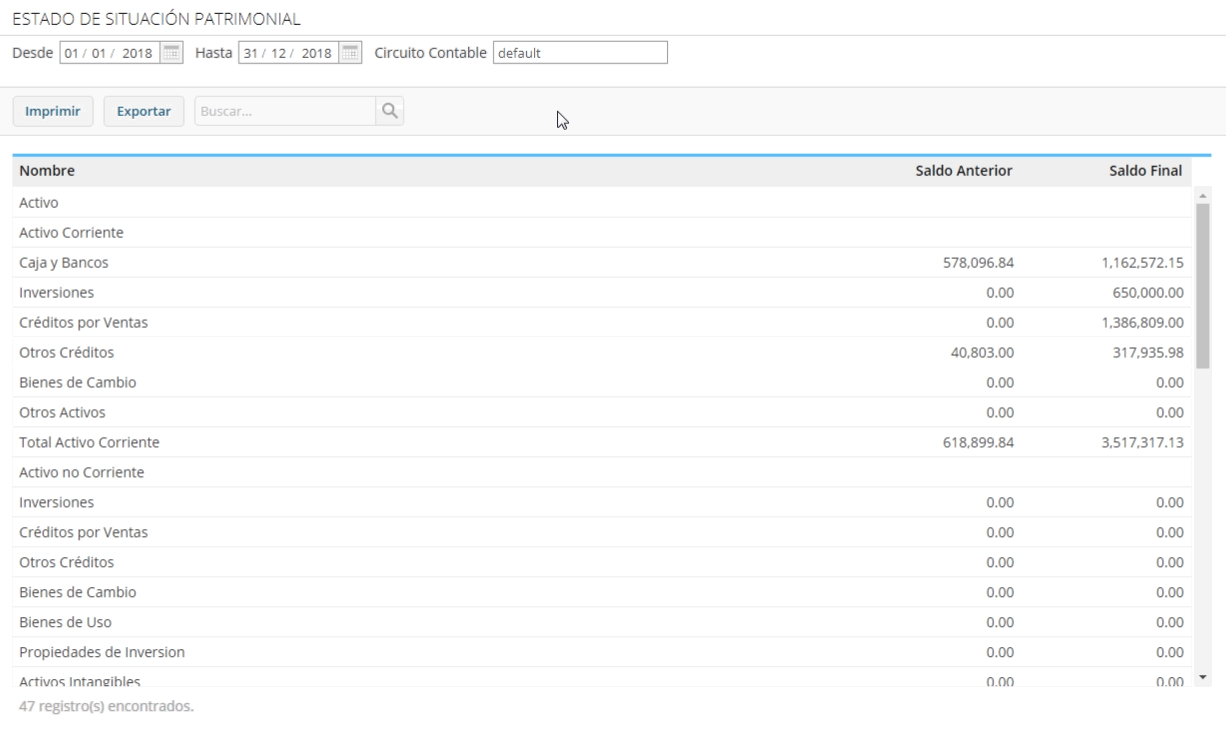Click the Circuito Contable field
Image resolution: width=1226 pixels, height=742 pixels.
coord(580,53)
